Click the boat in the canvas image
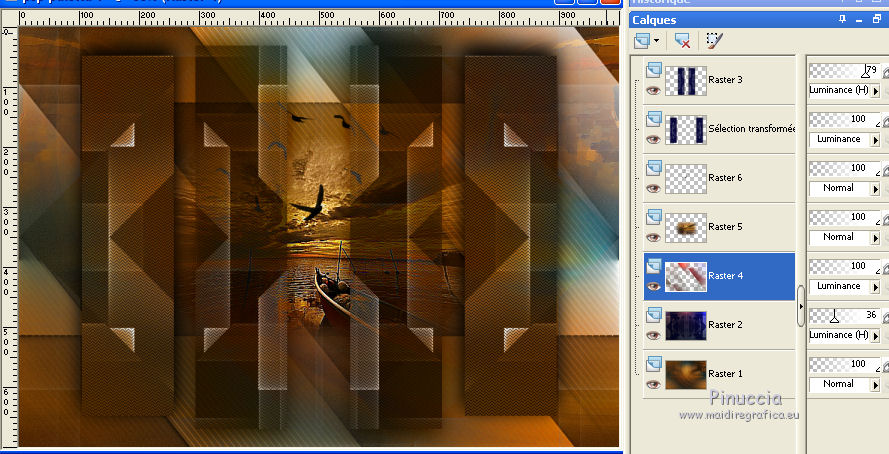889x454 pixels. pos(333,296)
